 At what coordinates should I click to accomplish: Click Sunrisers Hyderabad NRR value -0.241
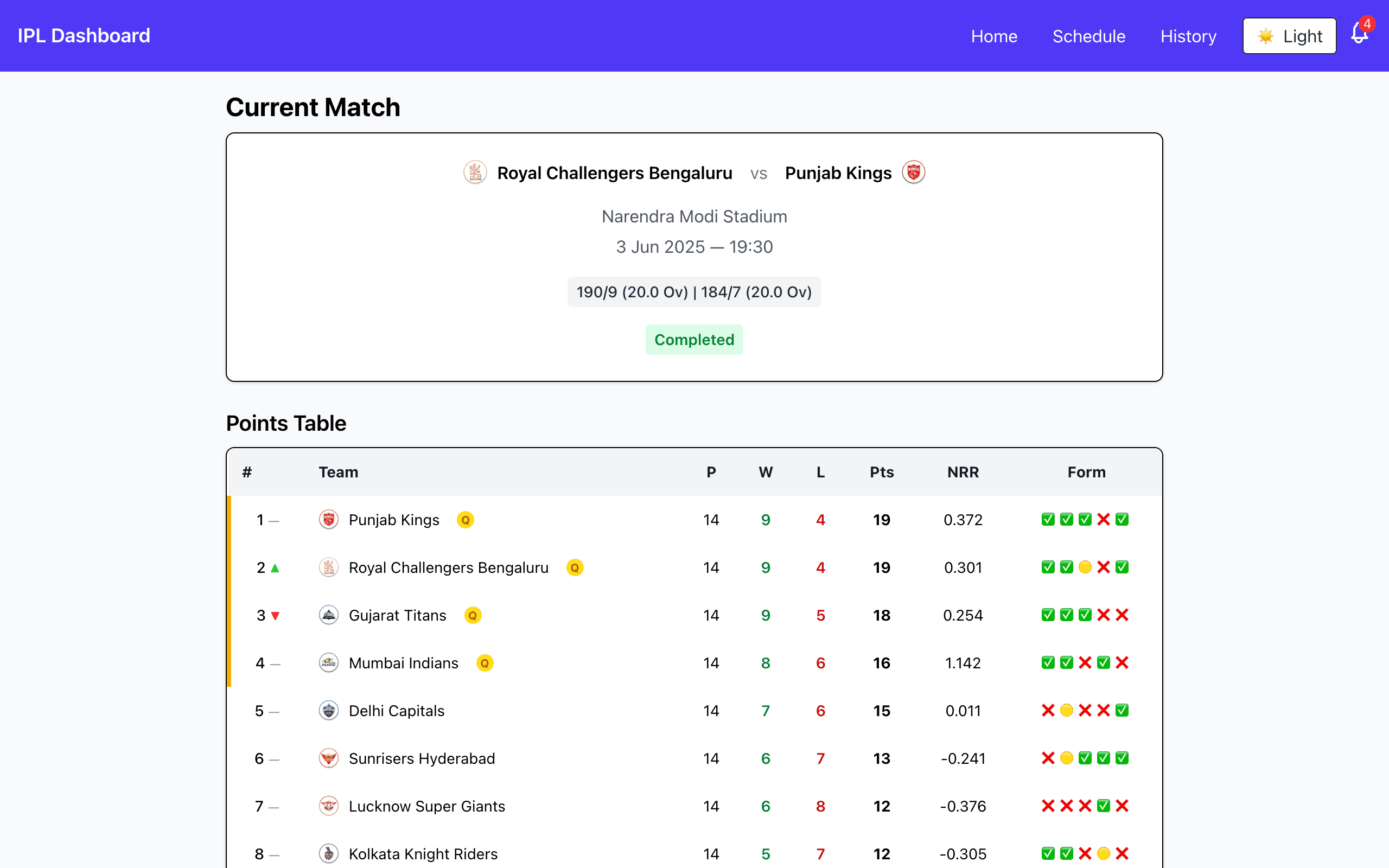tap(963, 758)
